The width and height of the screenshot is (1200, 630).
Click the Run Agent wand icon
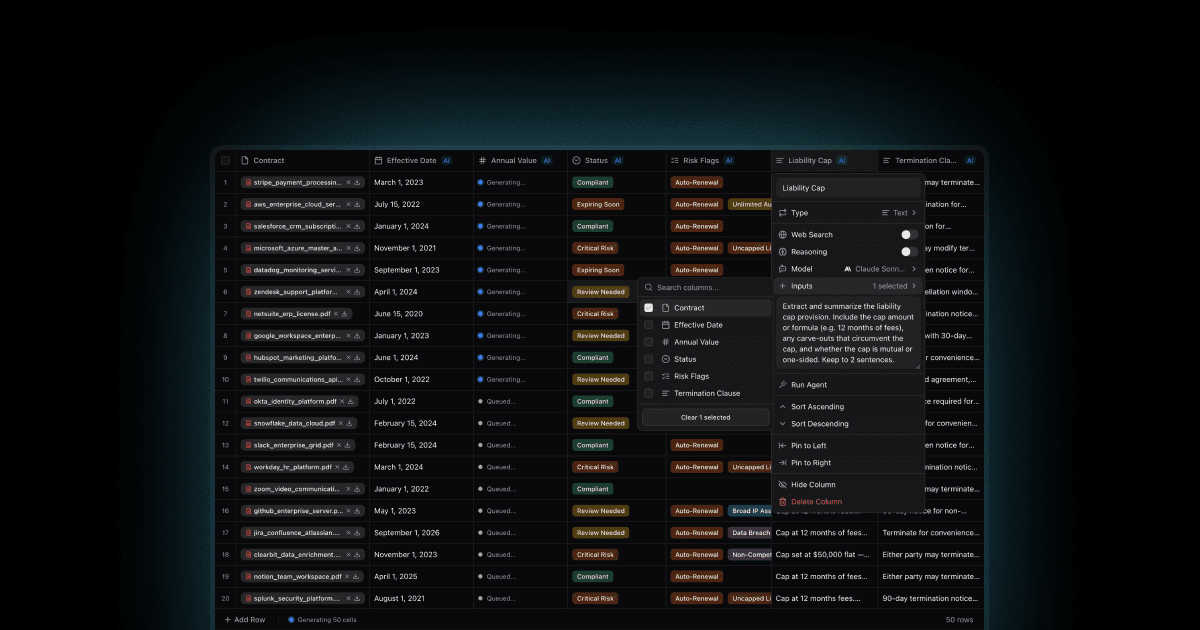point(783,385)
